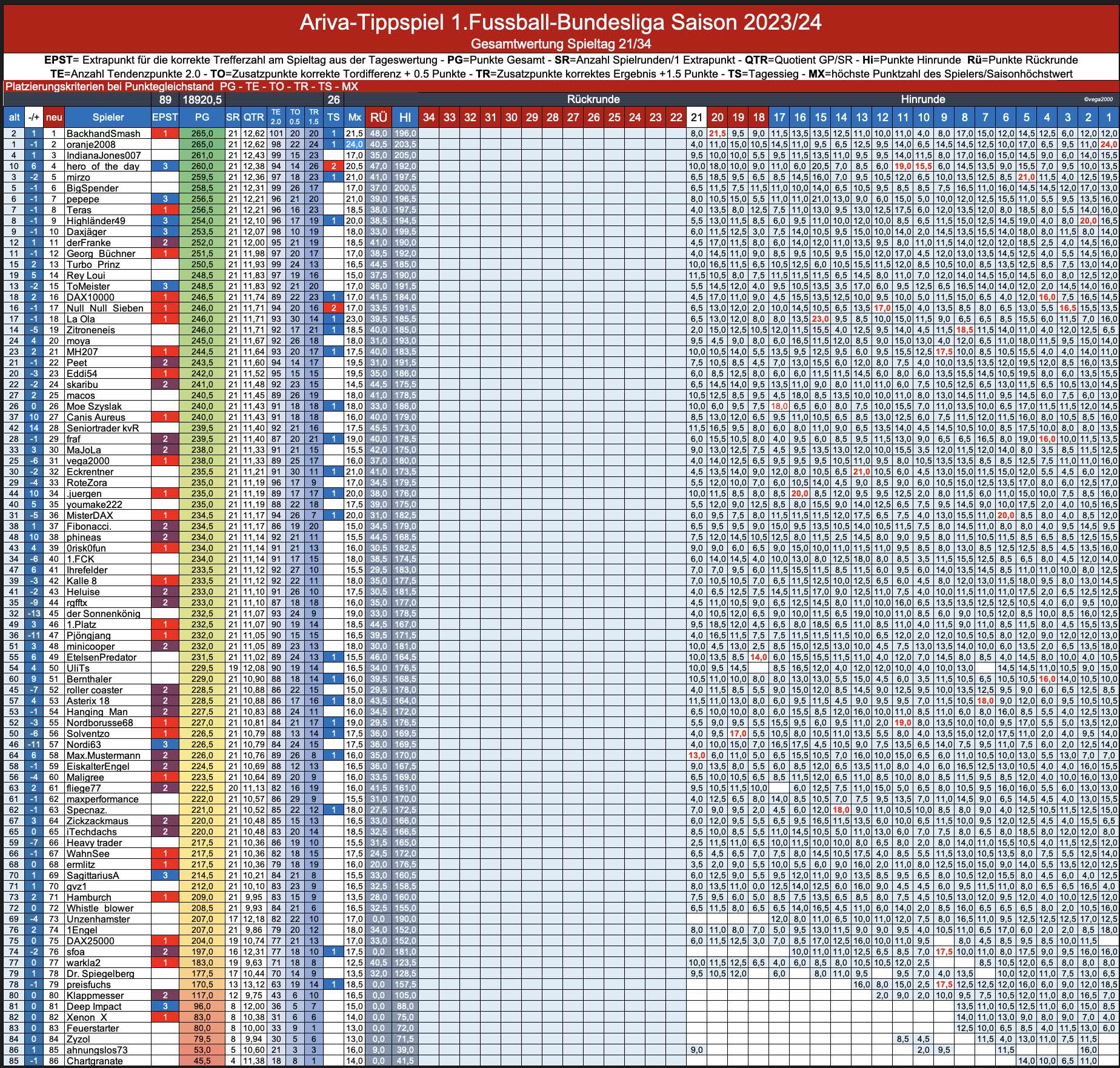Select player 'Unzenhamster'
1120x1068 pixels.
(x=98, y=919)
